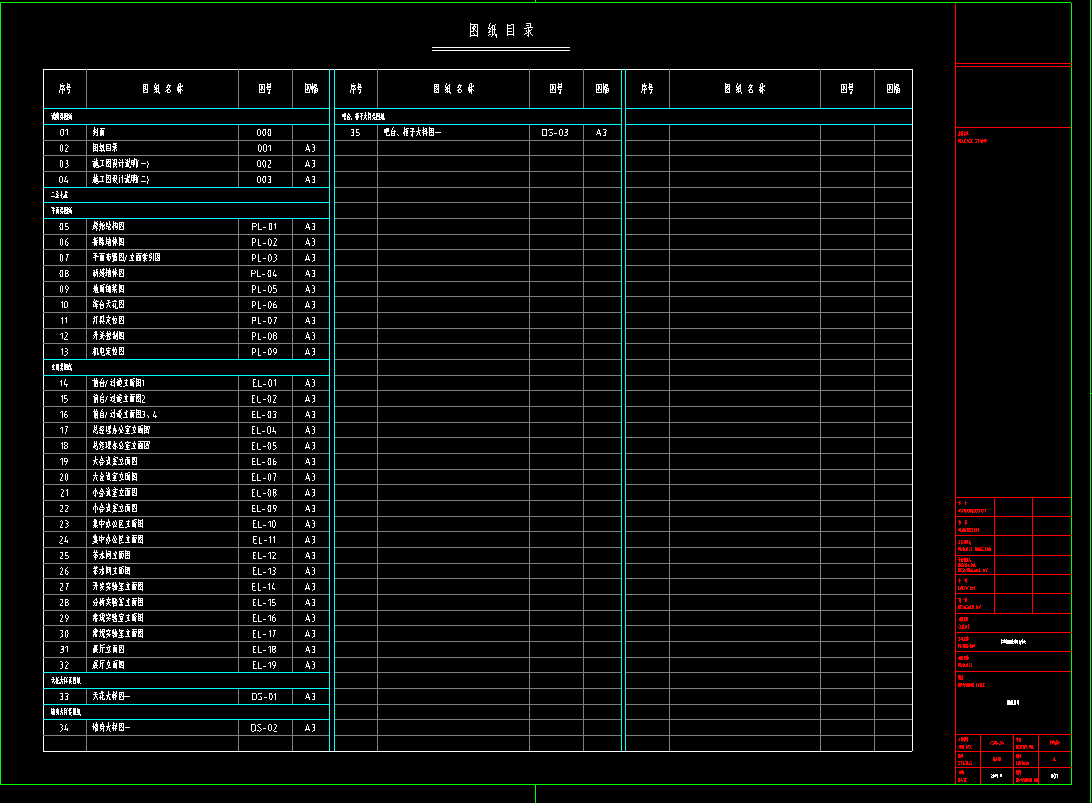Select the PL-01 drawing number cell

[x=264, y=227]
